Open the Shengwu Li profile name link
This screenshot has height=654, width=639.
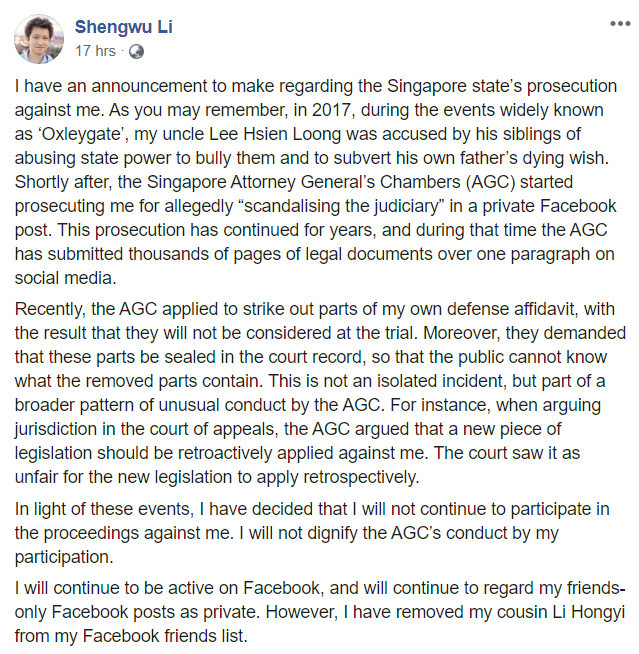click(123, 27)
